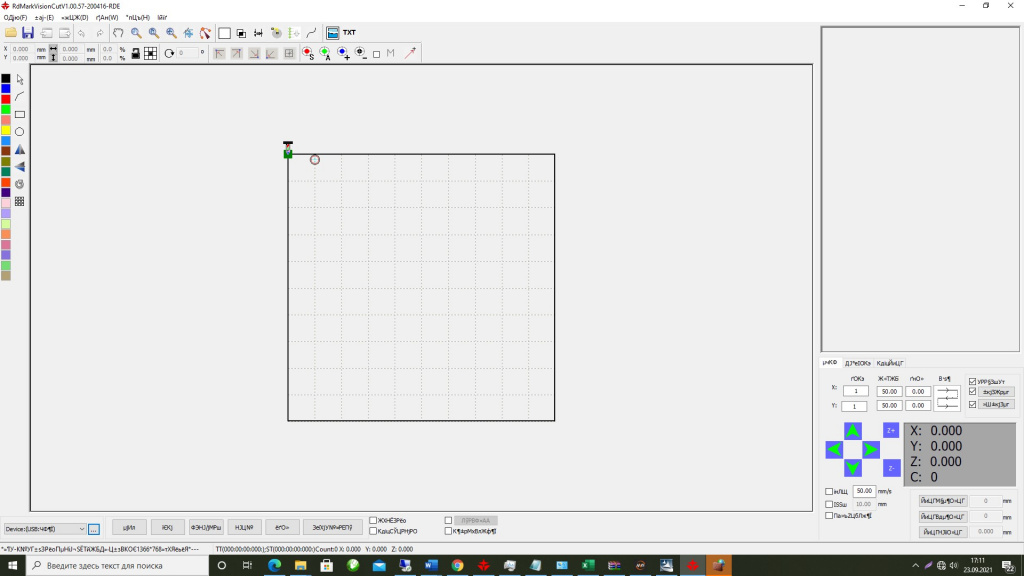This screenshot has width=1024, height=576.
Task: Click the curve smoothing toolbar icon
Action: coord(312,33)
